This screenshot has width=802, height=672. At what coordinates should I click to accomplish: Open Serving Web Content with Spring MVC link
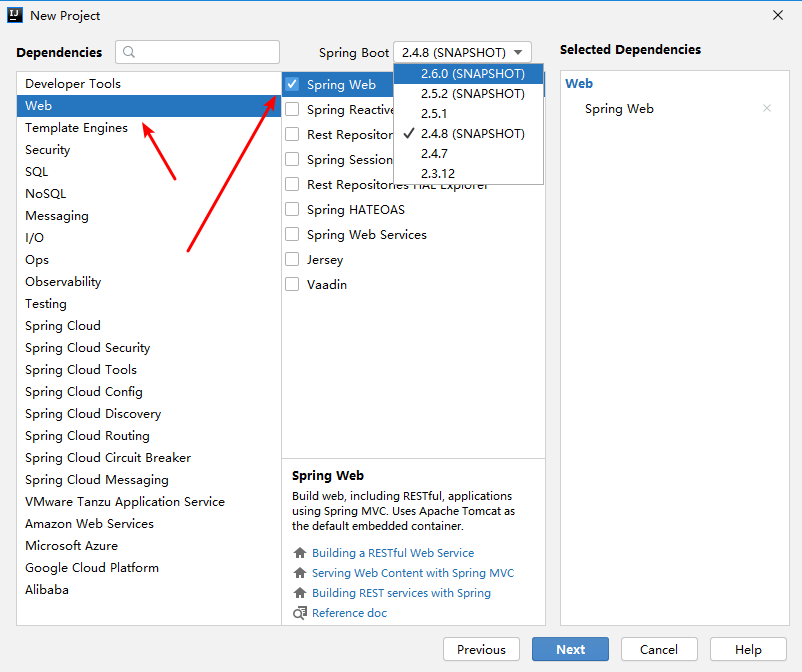tap(413, 573)
